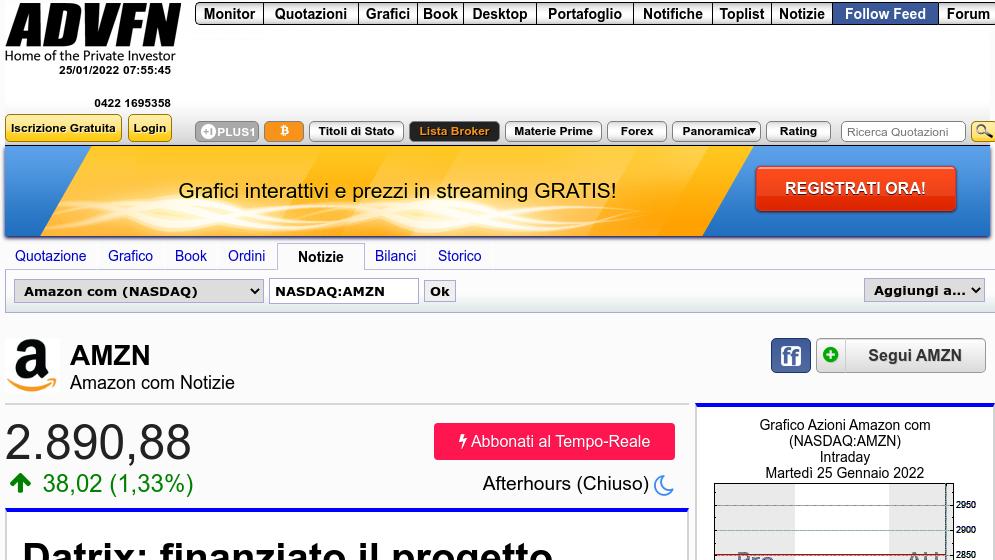Click the 38,02 (1,33%) change text

pos(117,484)
